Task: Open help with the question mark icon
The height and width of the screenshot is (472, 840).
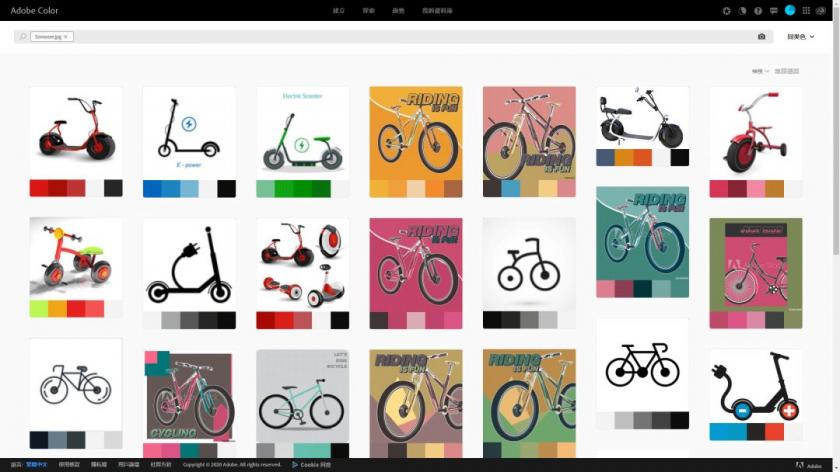Action: click(x=758, y=11)
